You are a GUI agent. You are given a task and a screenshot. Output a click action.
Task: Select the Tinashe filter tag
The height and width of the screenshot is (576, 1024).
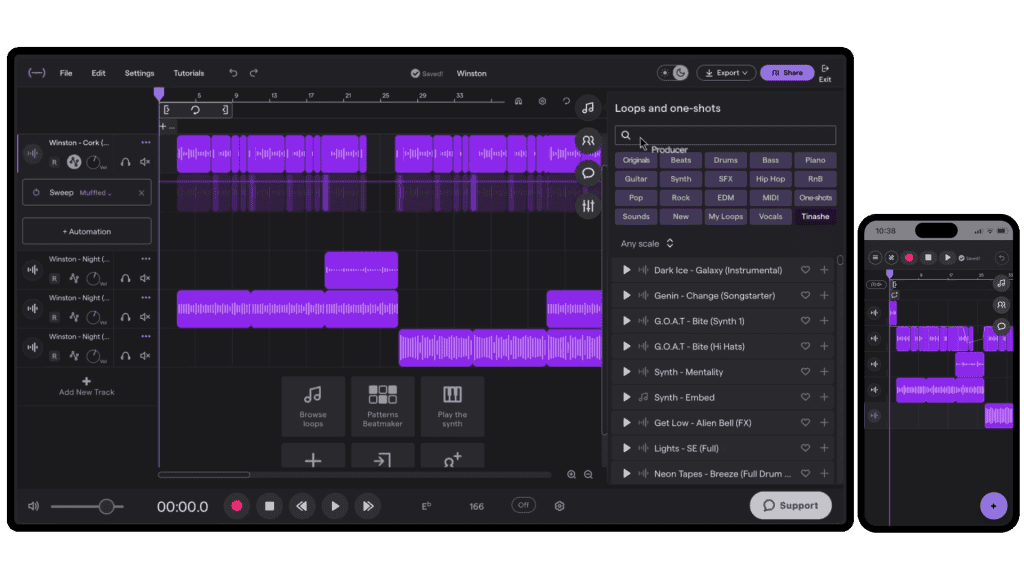point(815,216)
